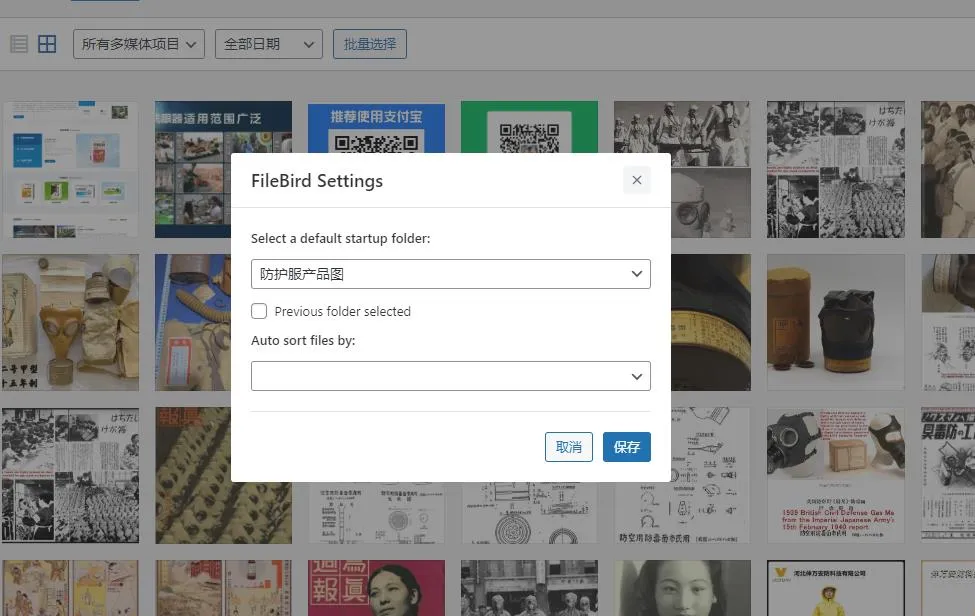The image size is (975, 616).
Task: Click 取消 to cancel settings
Action: [x=569, y=447]
